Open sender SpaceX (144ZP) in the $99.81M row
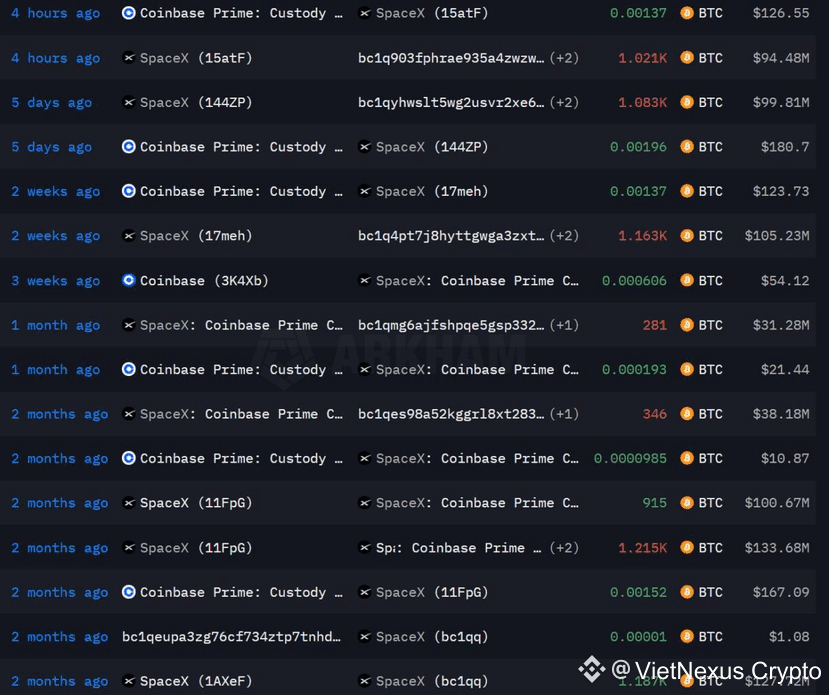This screenshot has height=695, width=829. click(196, 102)
